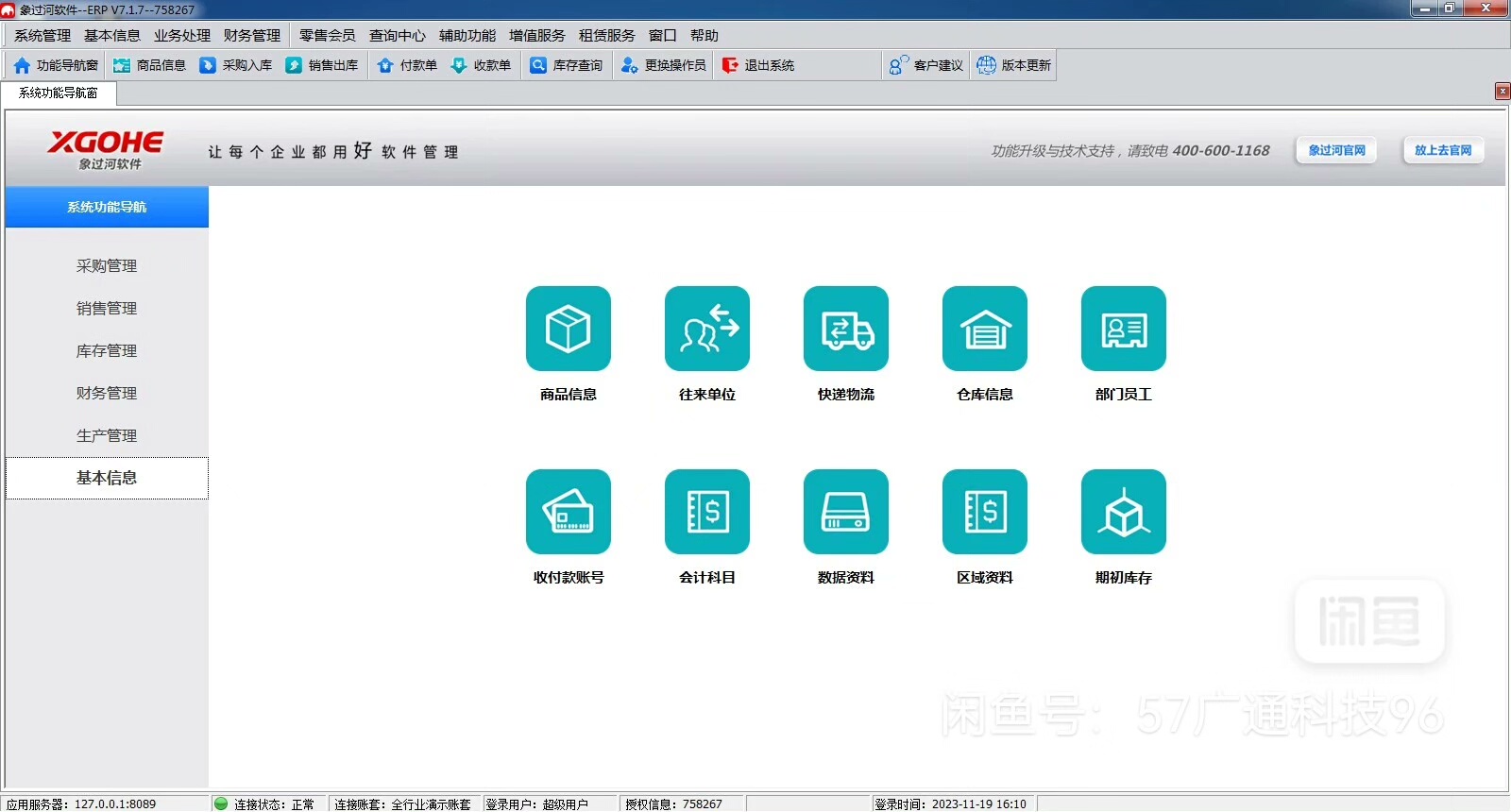Click 采购入库 in the toolbar
Viewport: 1511px width, 812px height.
pyautogui.click(x=236, y=65)
